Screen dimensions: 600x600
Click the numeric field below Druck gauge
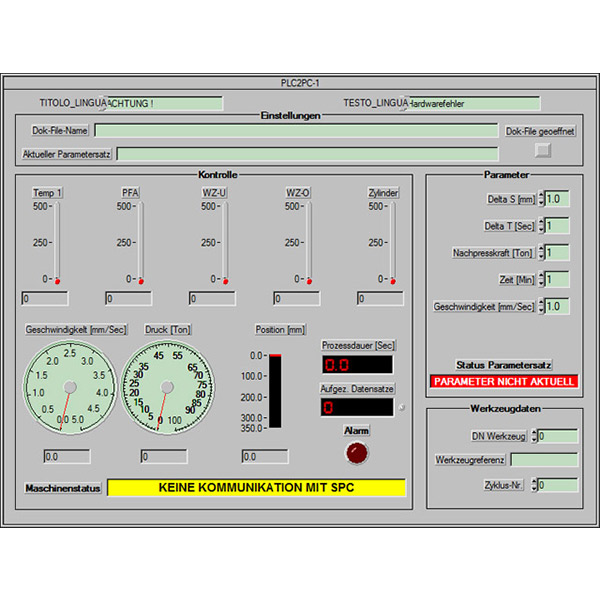[x=164, y=457]
